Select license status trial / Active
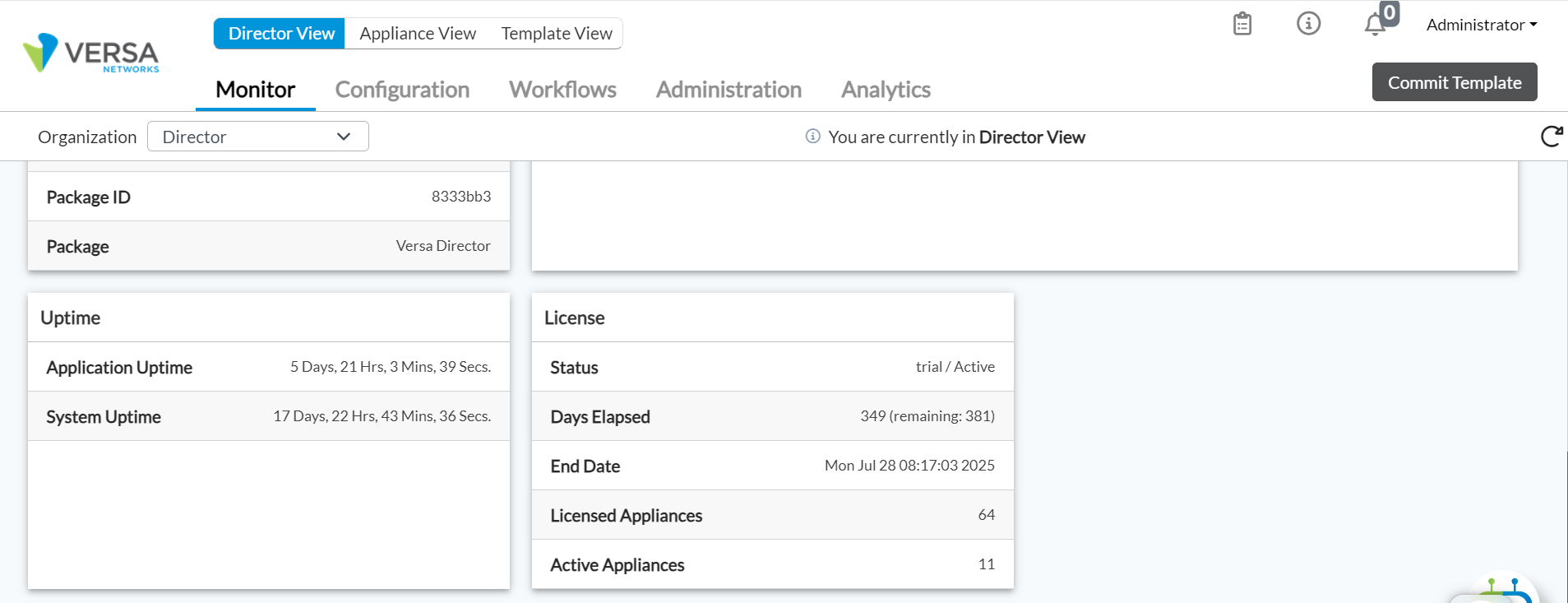This screenshot has width=1568, height=603. click(x=955, y=367)
